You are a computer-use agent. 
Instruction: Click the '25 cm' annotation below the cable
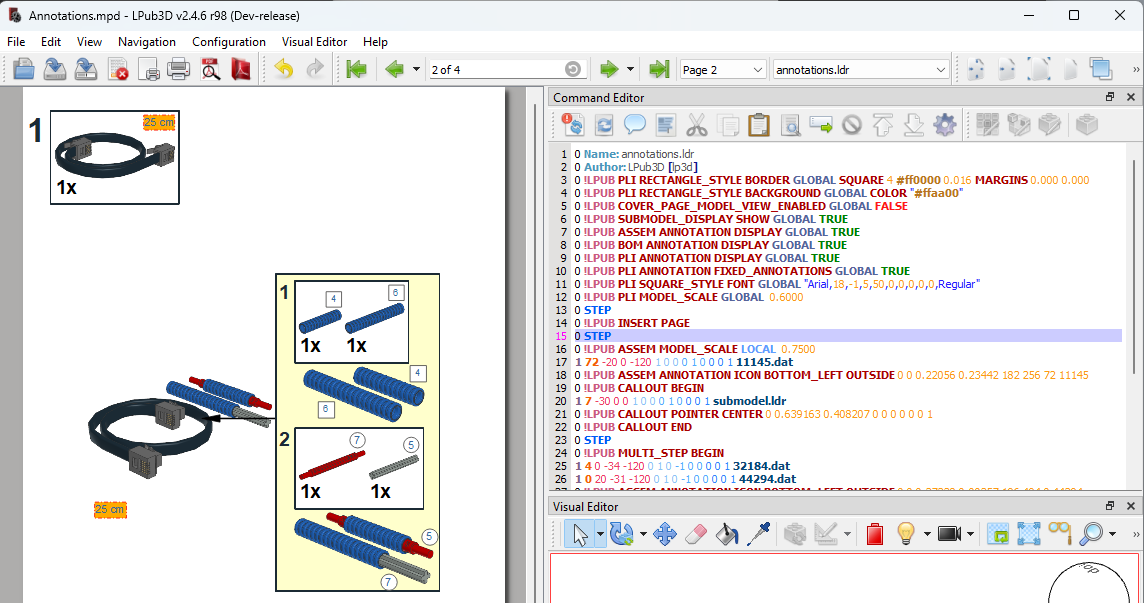click(110, 510)
